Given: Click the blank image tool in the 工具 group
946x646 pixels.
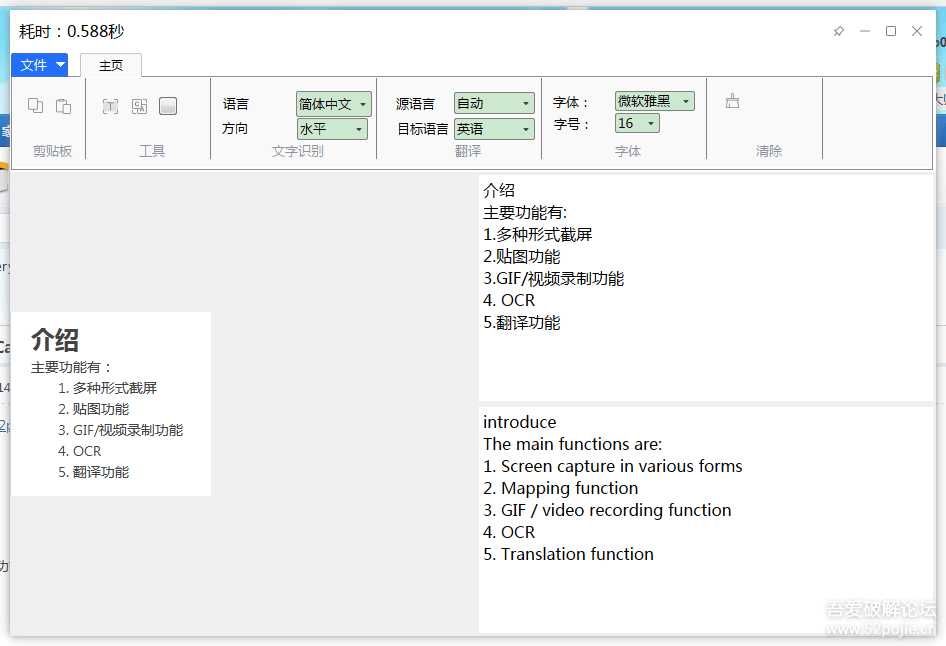Looking at the screenshot, I should (x=167, y=104).
